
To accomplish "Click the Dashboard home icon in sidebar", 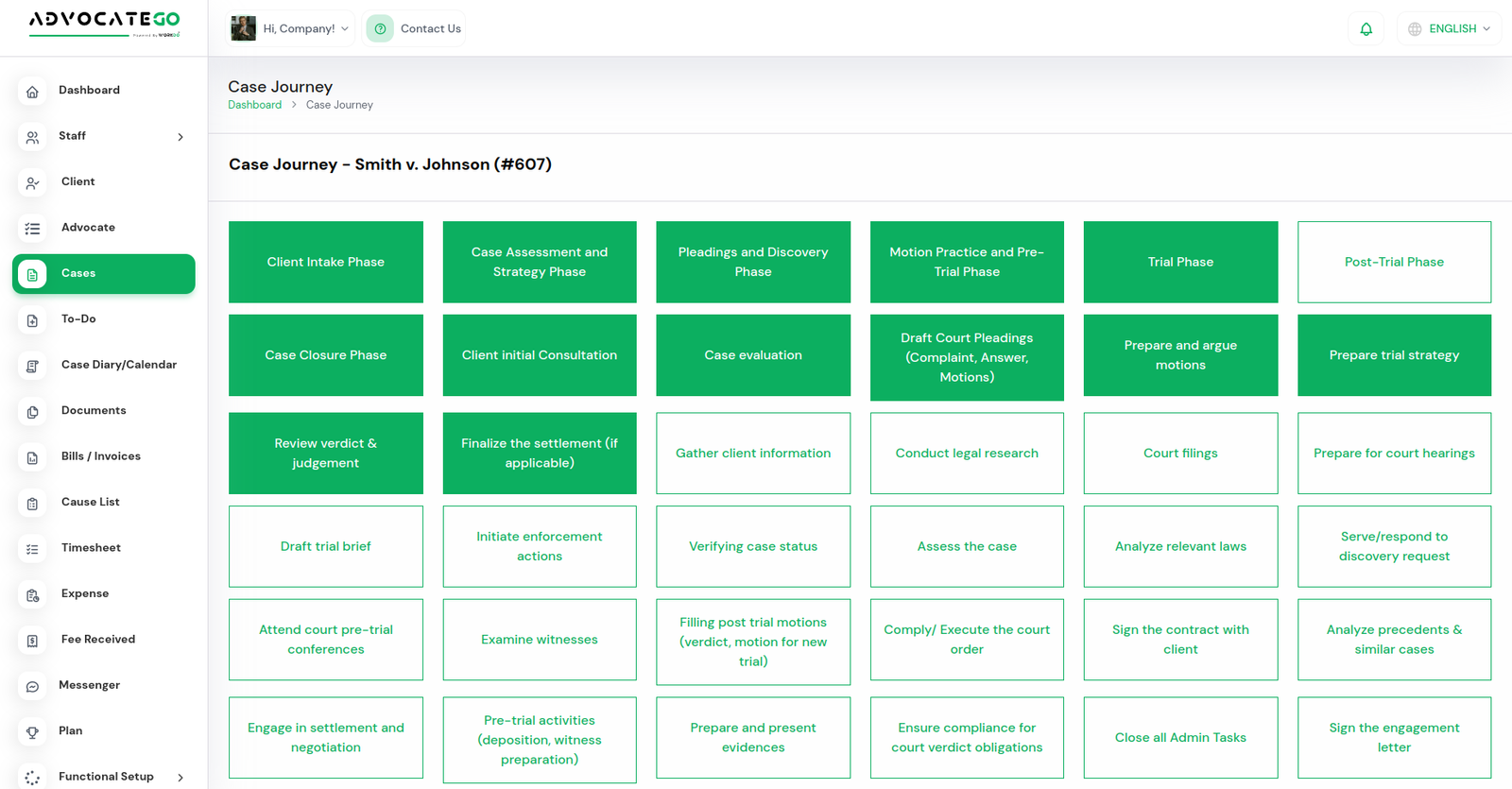I will pos(32,92).
